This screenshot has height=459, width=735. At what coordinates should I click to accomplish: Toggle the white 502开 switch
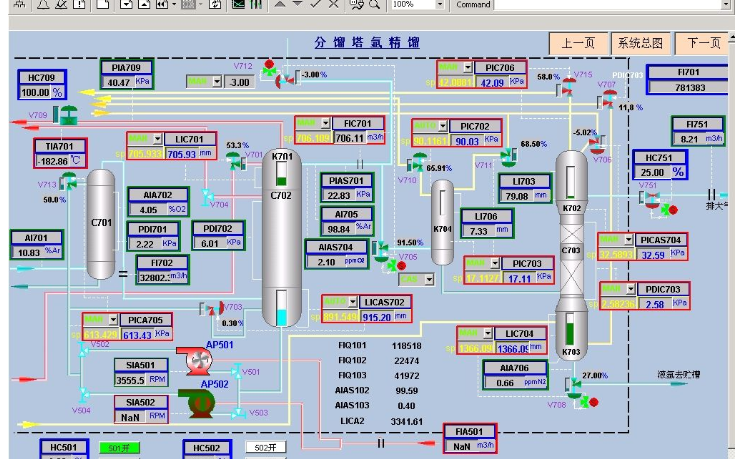pos(265,447)
